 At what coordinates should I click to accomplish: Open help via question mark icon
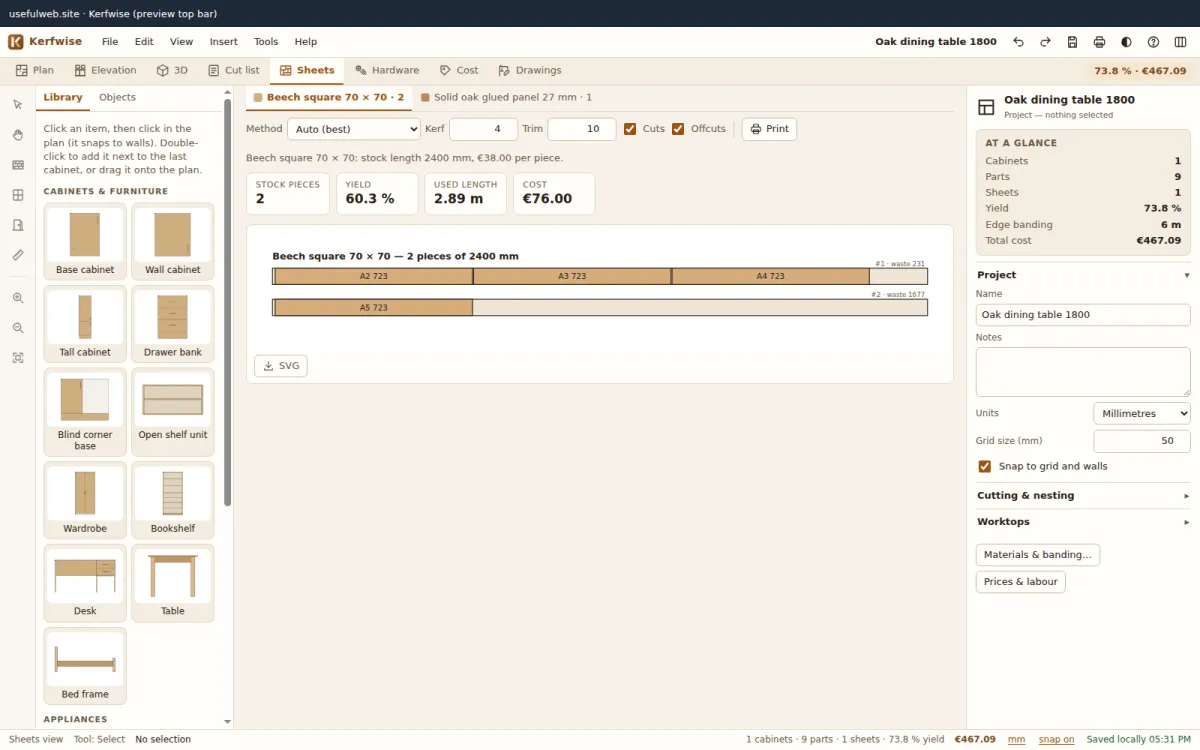(1153, 42)
